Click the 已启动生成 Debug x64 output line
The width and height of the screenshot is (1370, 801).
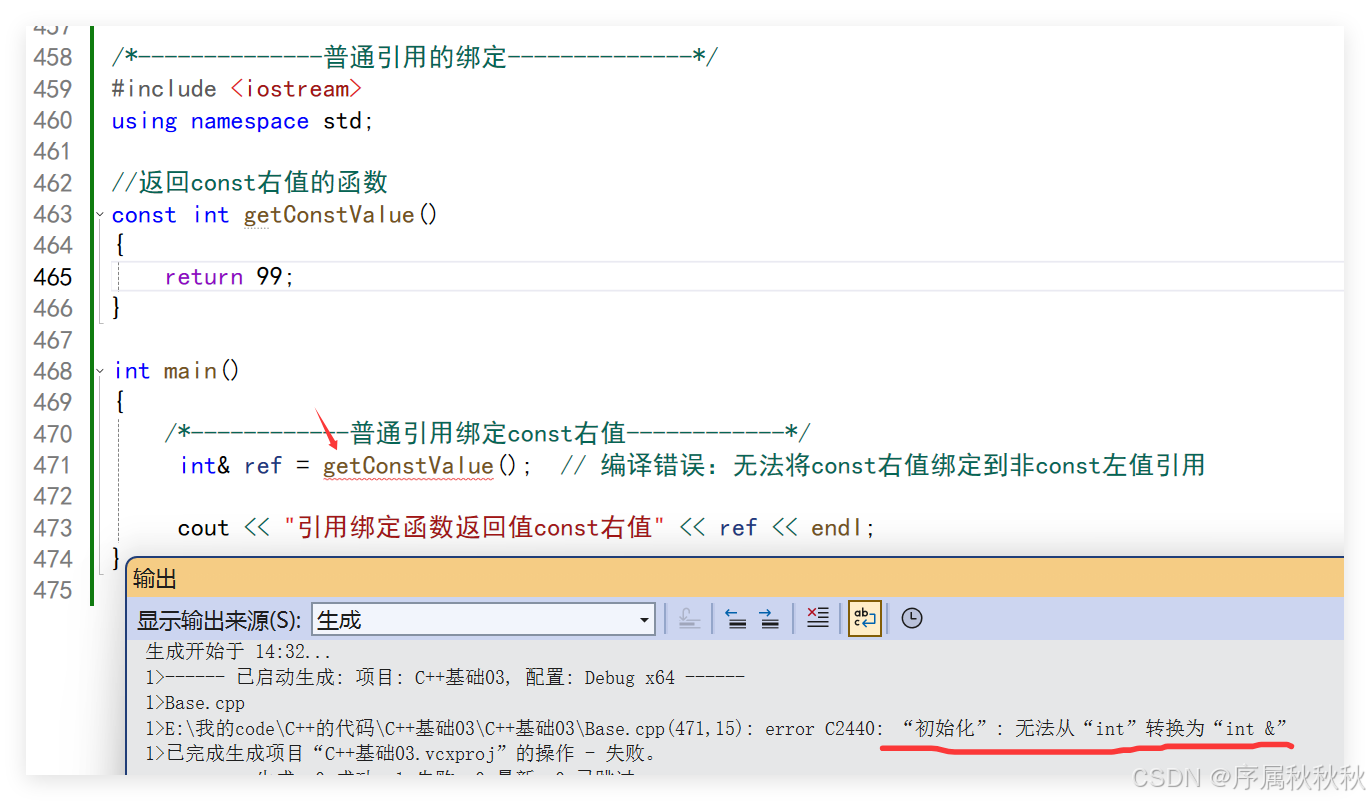[x=445, y=678]
